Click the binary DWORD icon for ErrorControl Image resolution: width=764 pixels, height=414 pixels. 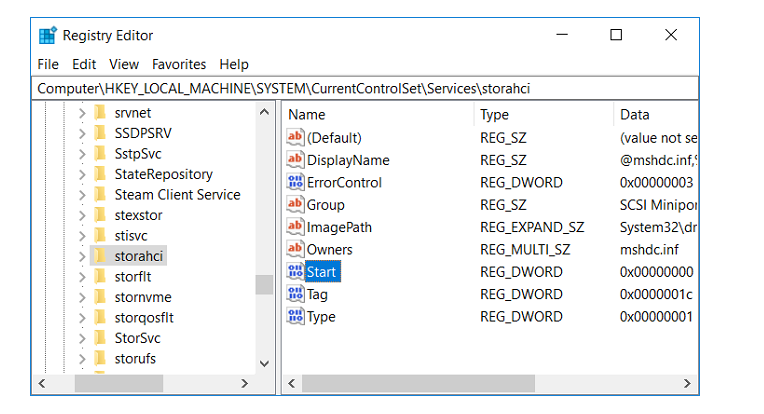click(295, 182)
